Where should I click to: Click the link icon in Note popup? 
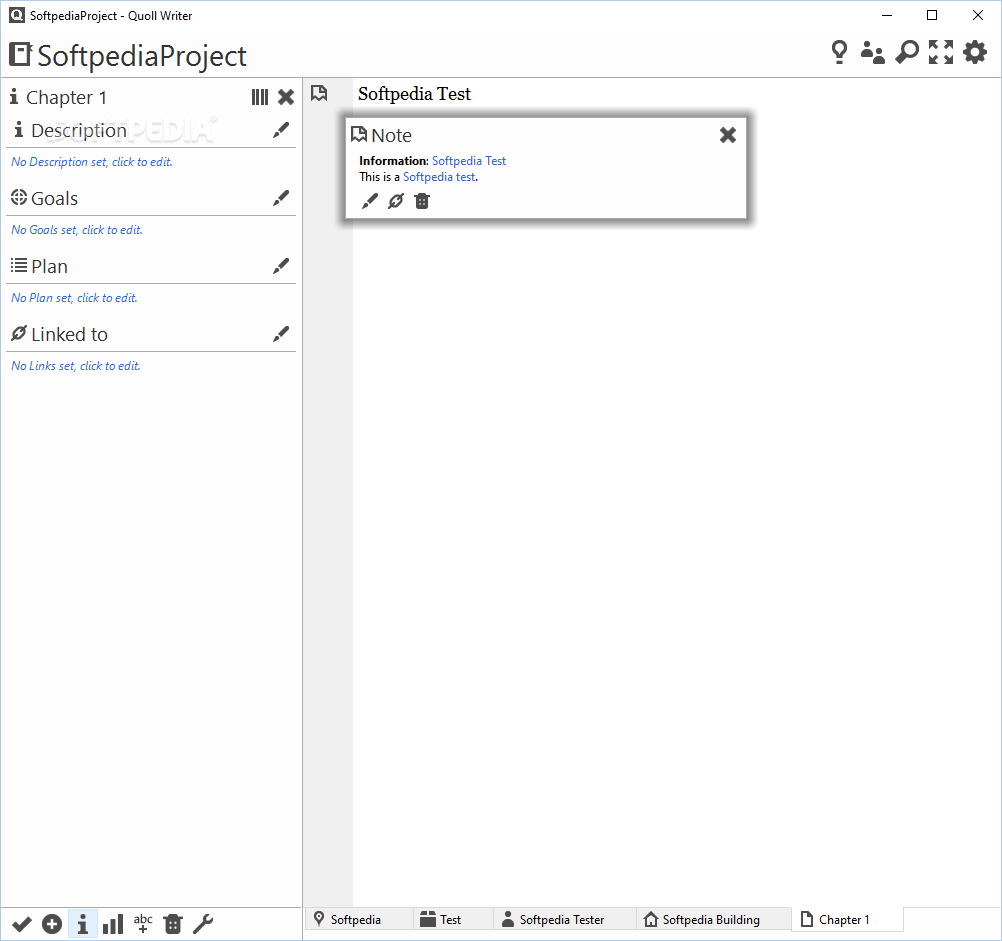(x=396, y=201)
